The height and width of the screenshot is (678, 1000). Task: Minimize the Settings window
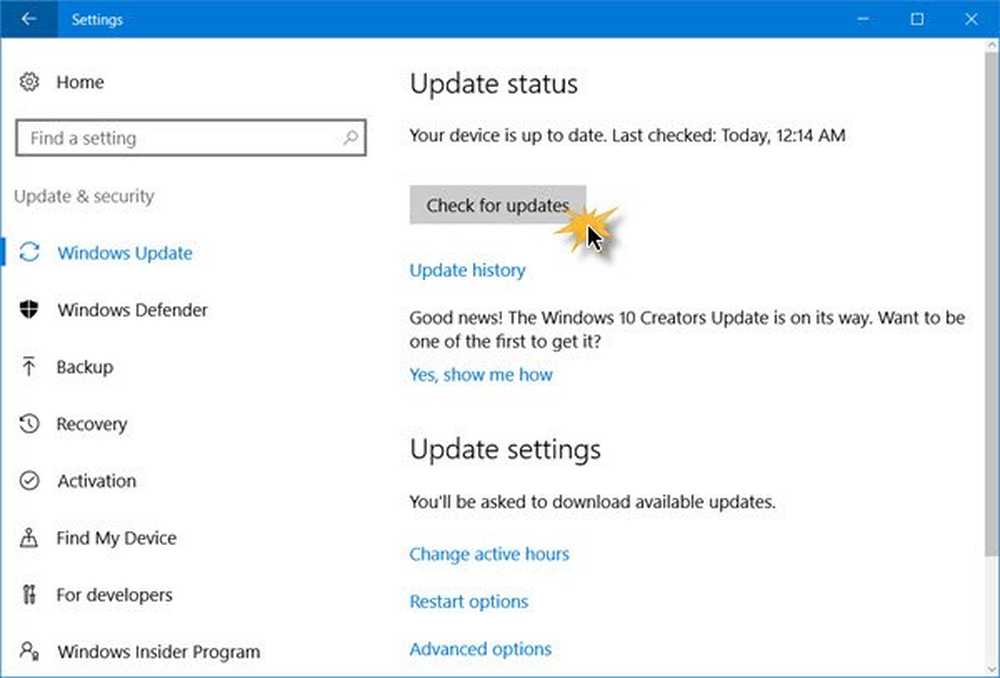pyautogui.click(x=863, y=19)
